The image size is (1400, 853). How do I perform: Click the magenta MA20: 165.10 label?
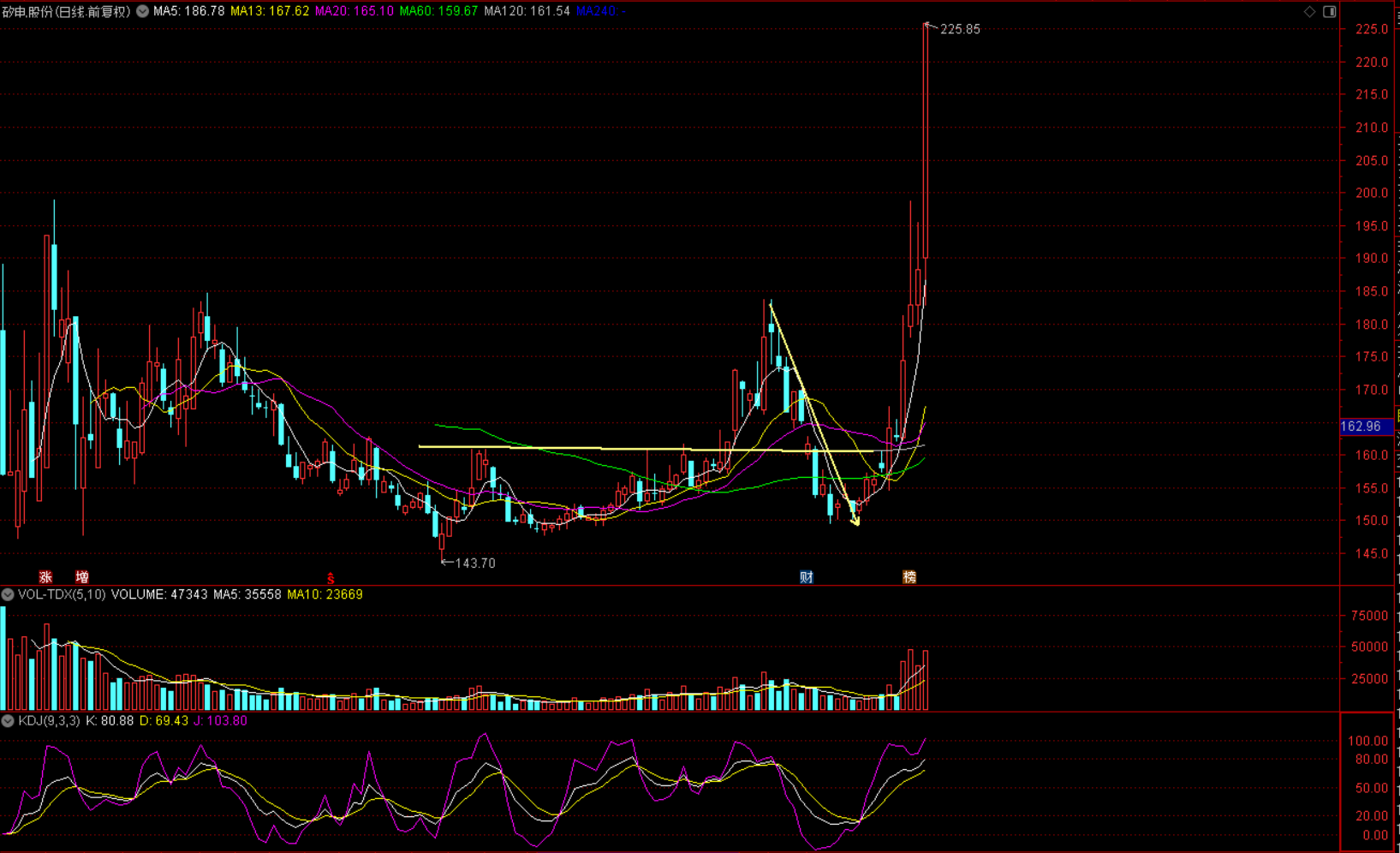point(354,11)
